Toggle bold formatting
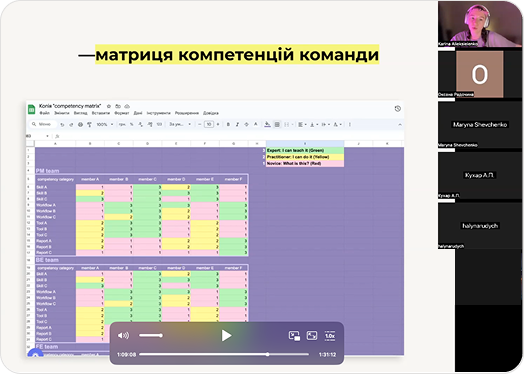 [228, 124]
